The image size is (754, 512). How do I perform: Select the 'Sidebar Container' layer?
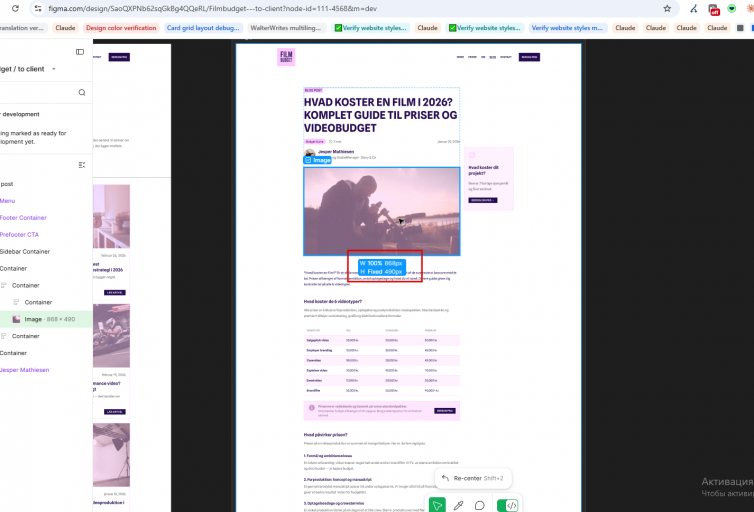pos(25,251)
